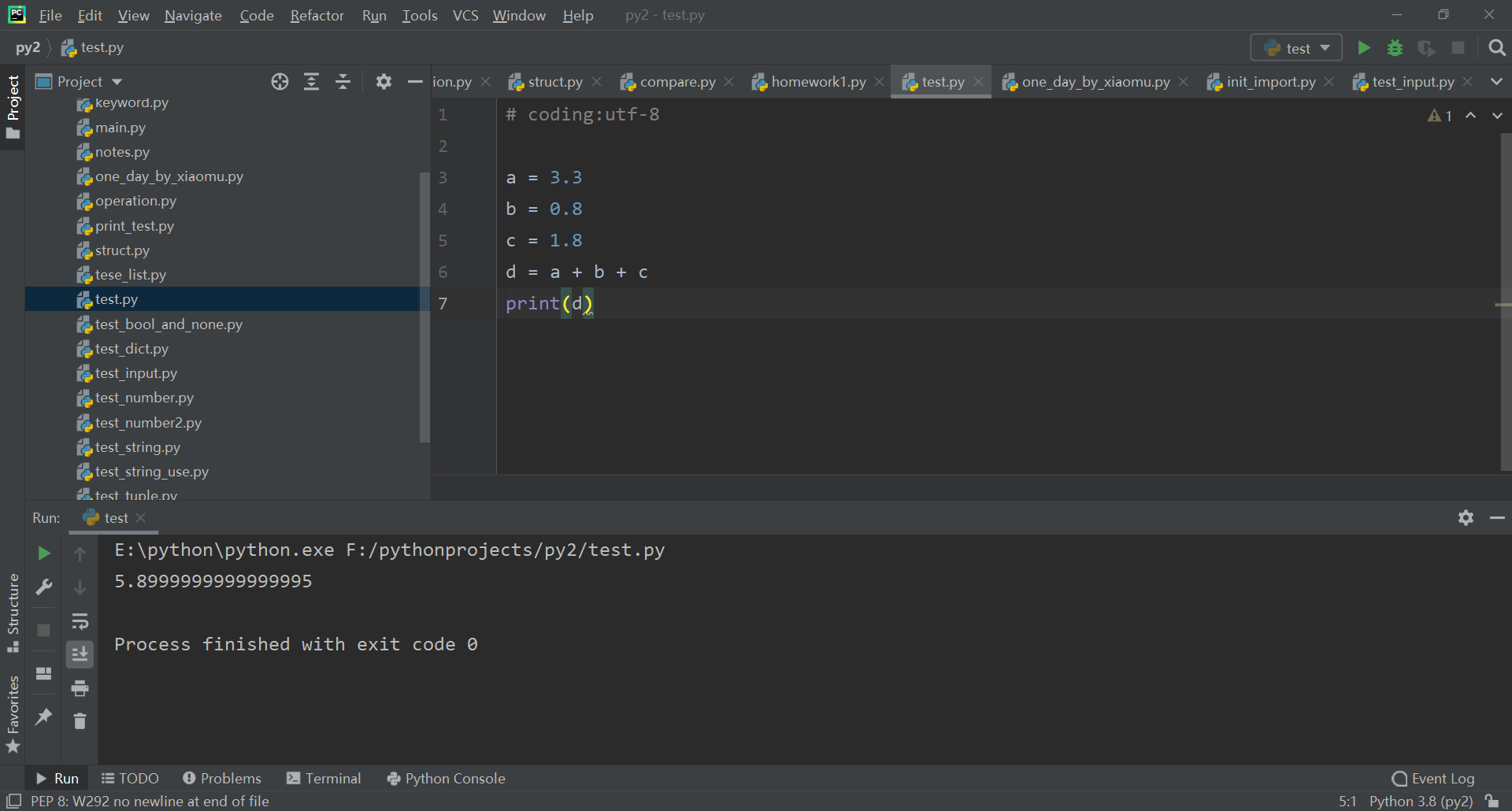1512x811 pixels.
Task: Click Run with Coverage icon in toolbar
Action: (1426, 48)
